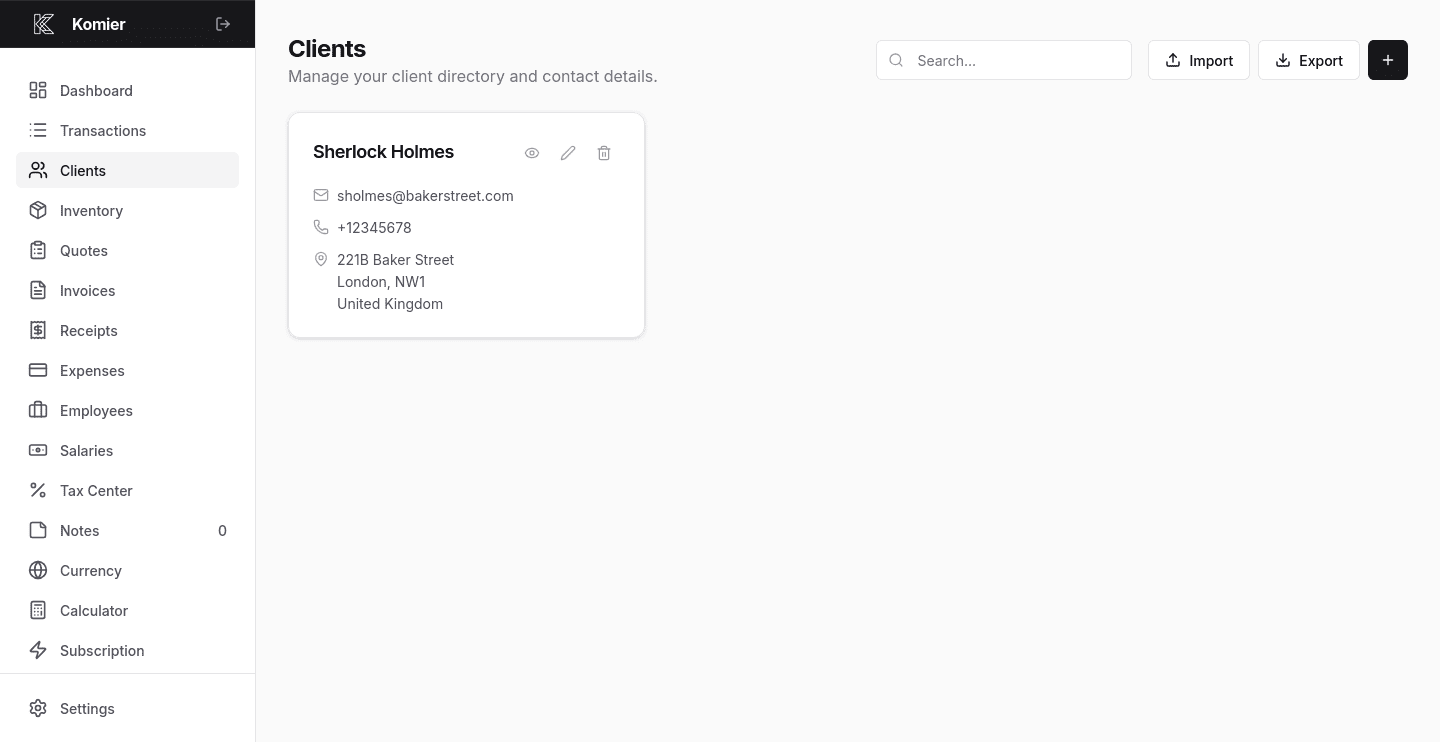Click the Receipts dollar icon
This screenshot has width=1440, height=742.
point(38,330)
